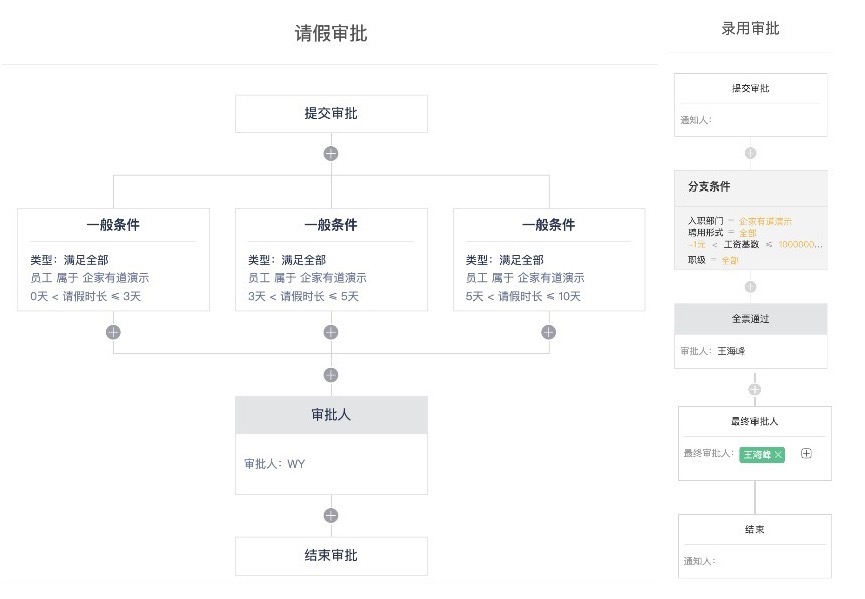
Task: Click the plus icon directly above the 审批人 node
Action: pyautogui.click(x=331, y=375)
